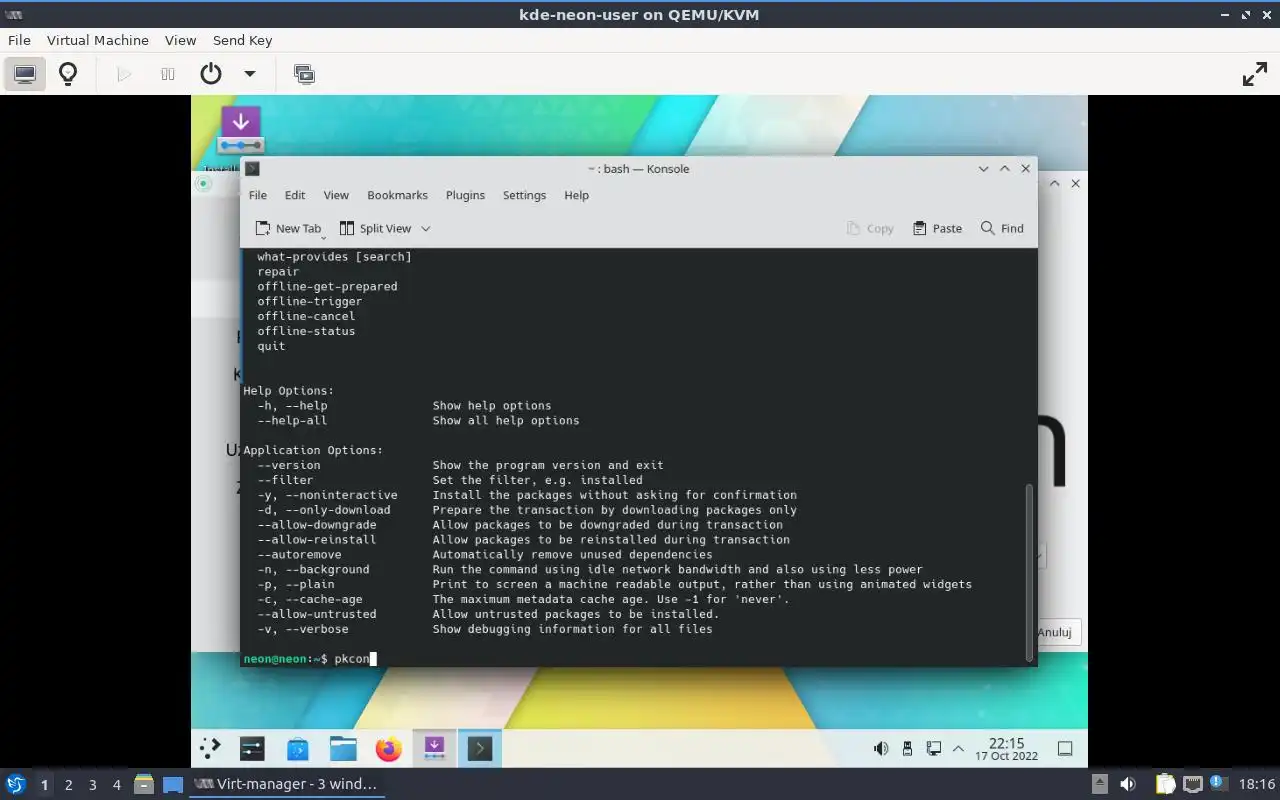
Task: Click the Virt-manager taskbar entry
Action: click(287, 784)
